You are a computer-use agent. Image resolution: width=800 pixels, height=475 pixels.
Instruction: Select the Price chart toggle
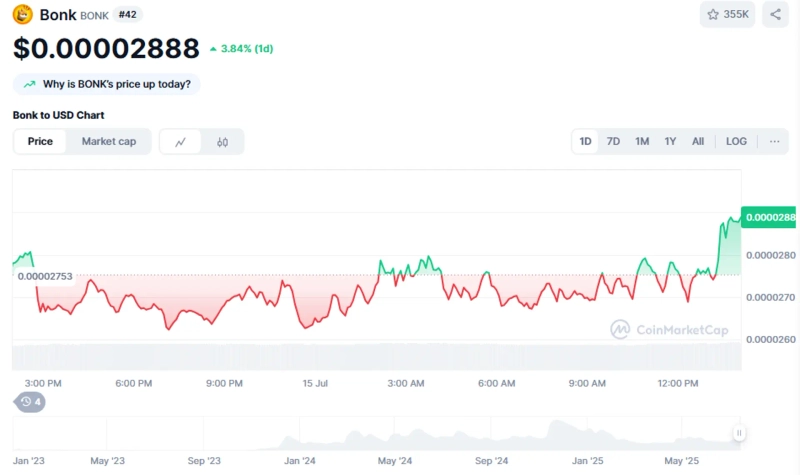pyautogui.click(x=40, y=142)
